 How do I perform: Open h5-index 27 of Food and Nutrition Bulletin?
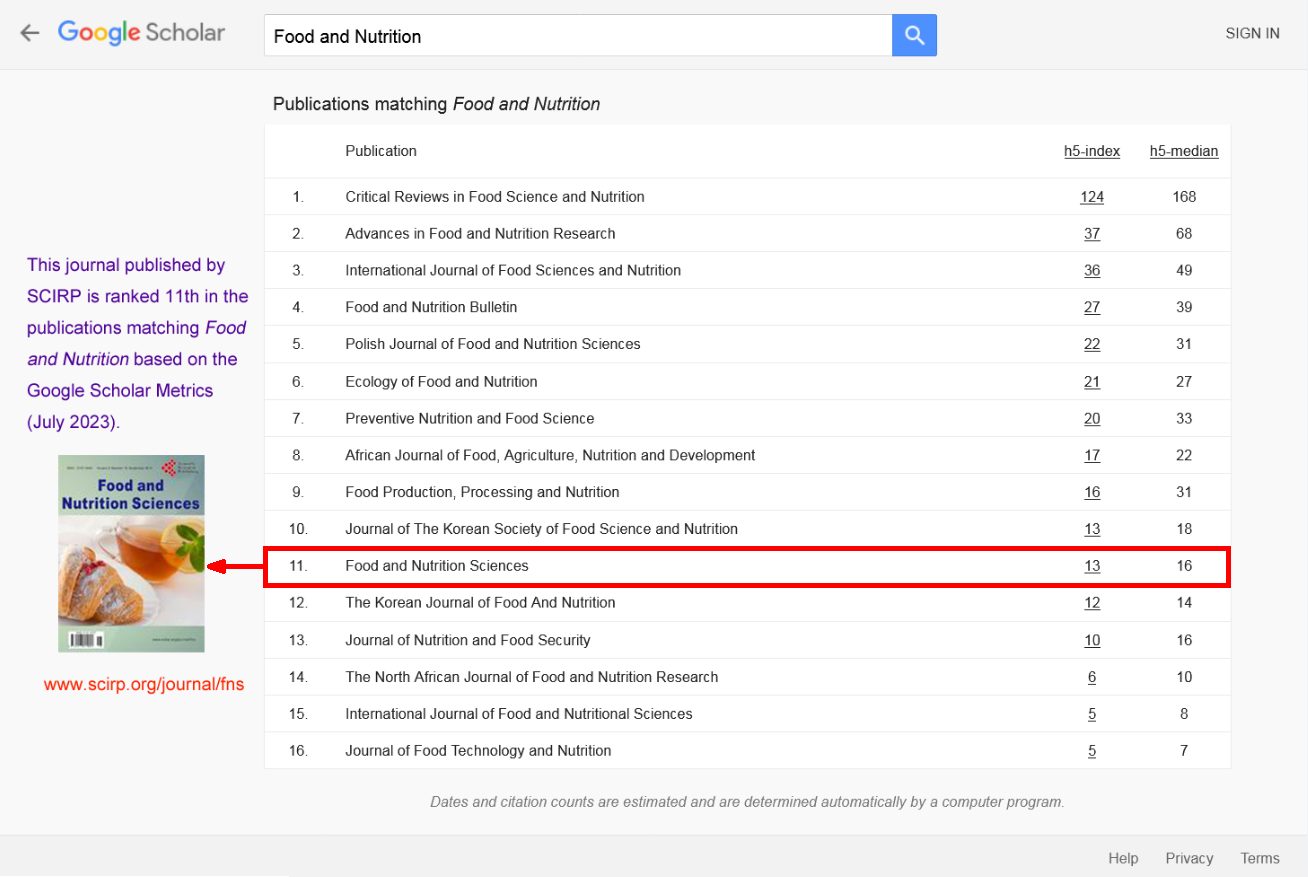pyautogui.click(x=1091, y=308)
